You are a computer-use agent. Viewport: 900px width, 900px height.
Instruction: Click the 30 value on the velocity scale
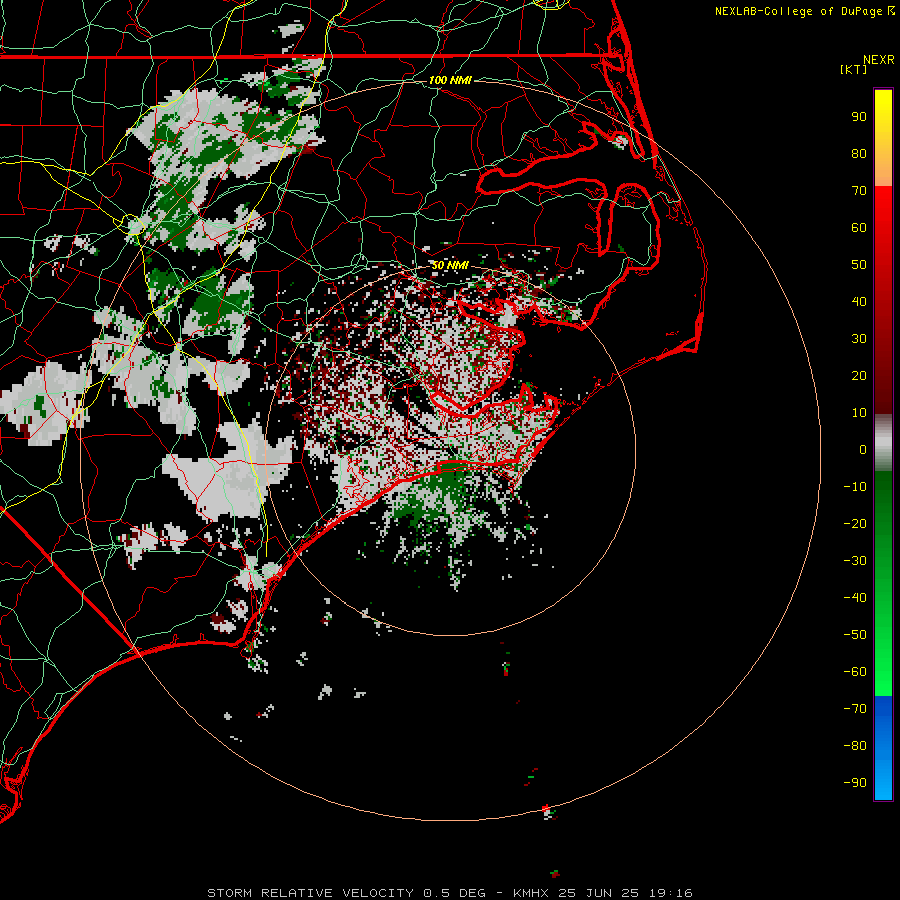click(859, 339)
